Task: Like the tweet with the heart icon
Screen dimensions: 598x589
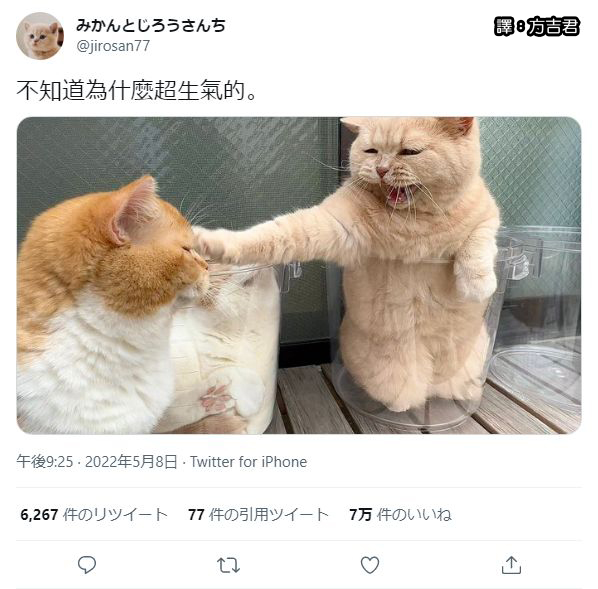Action: click(x=370, y=565)
